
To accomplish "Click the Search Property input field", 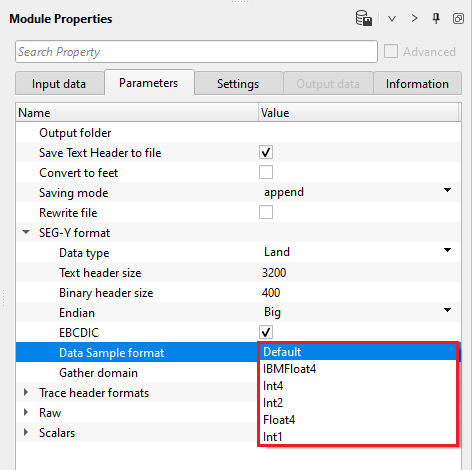I will tap(196, 52).
